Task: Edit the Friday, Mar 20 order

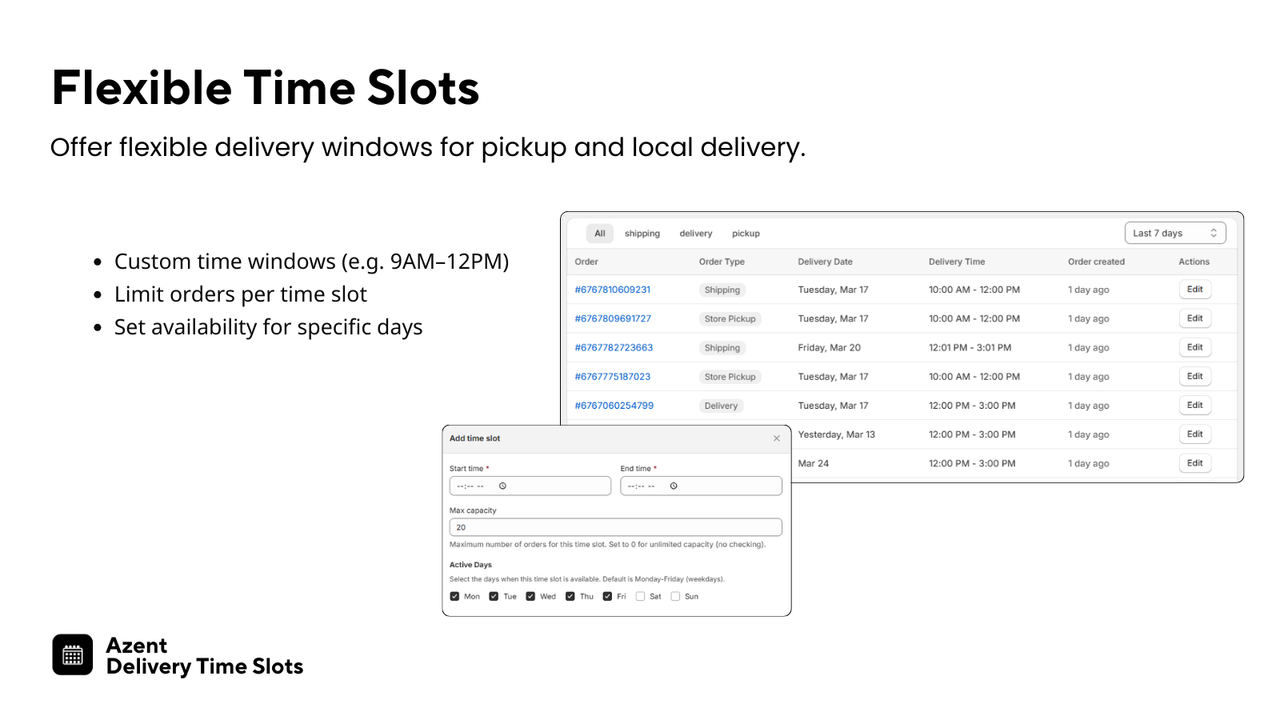Action: tap(1195, 347)
